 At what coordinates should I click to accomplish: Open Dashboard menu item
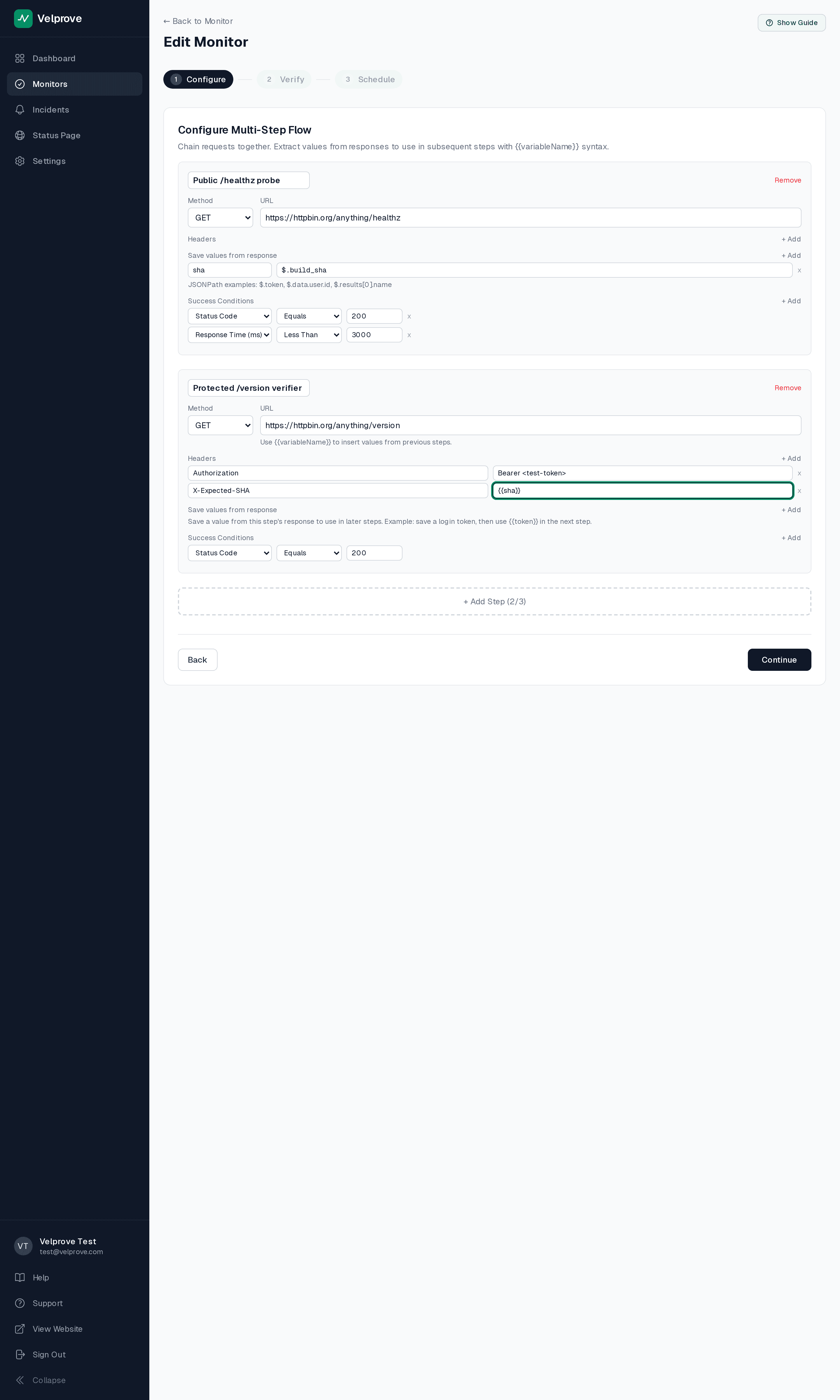75,58
